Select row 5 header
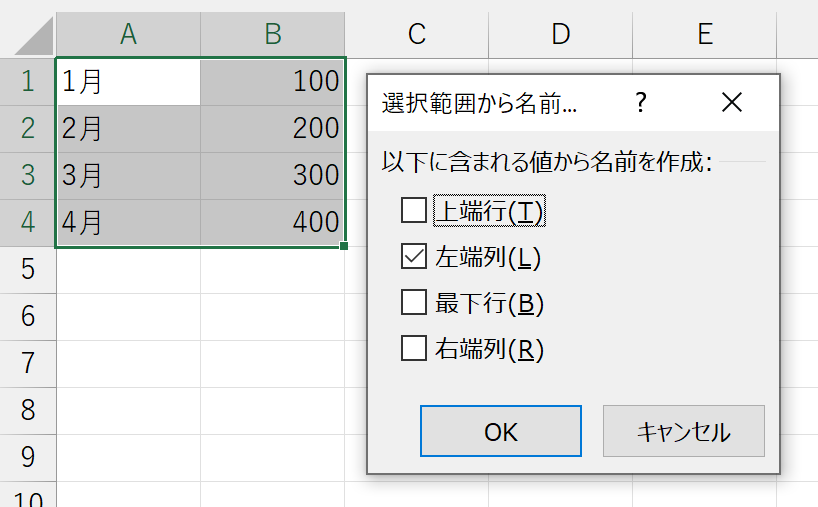The height and width of the screenshot is (507, 818). point(28,270)
